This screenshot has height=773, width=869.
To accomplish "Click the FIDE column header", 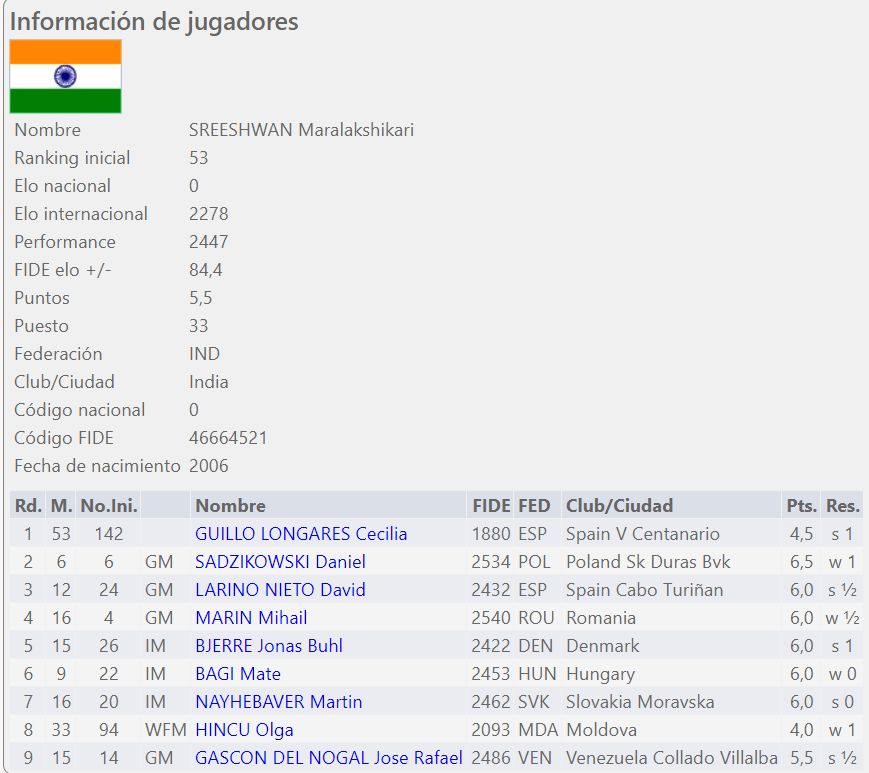I will (491, 506).
